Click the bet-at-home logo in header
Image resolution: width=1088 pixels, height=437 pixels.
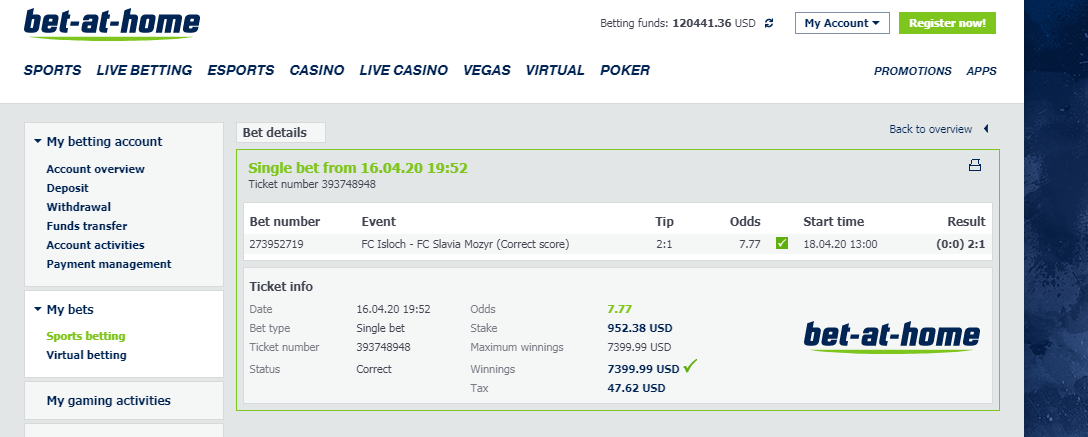[112, 24]
